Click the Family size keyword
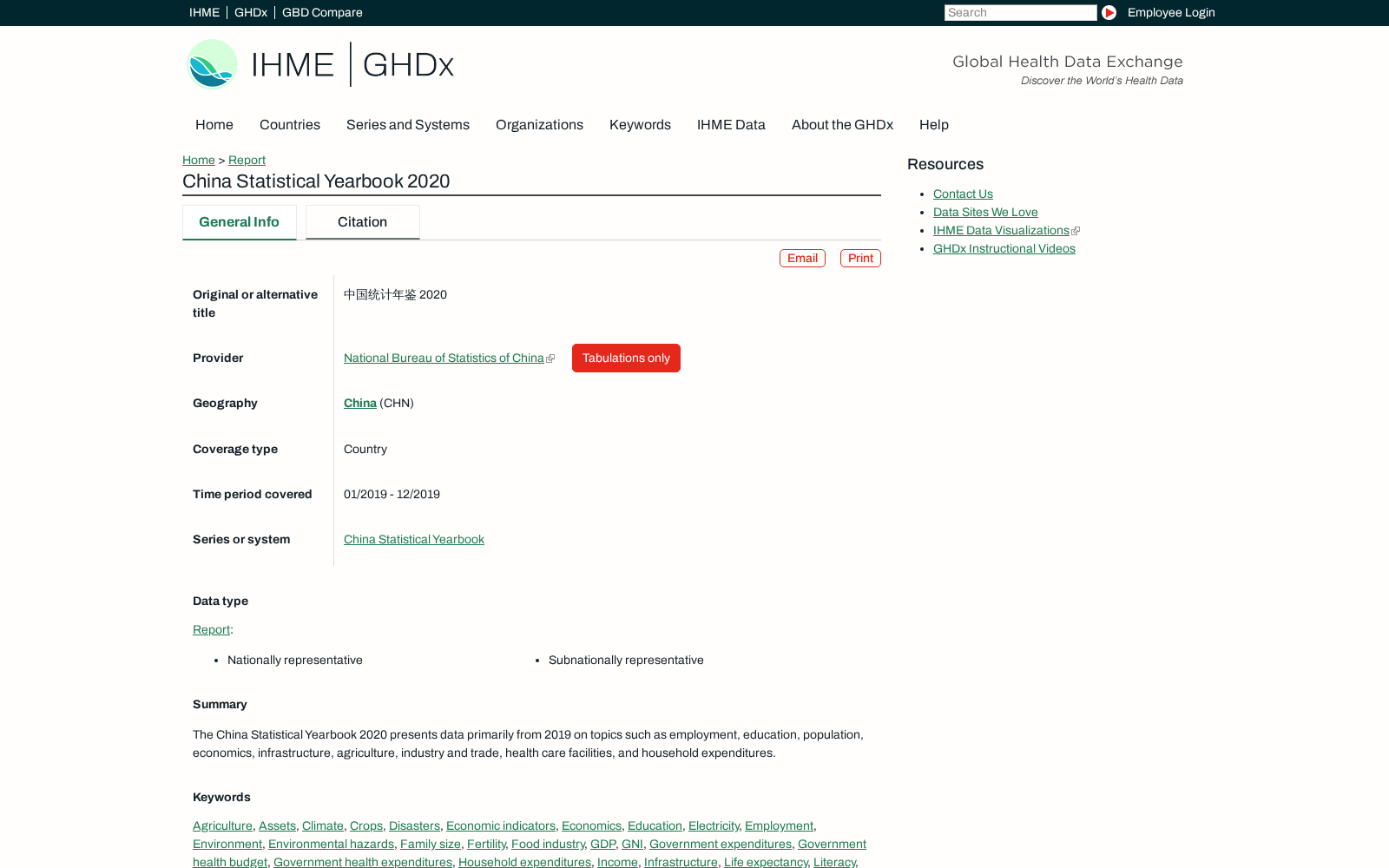The image size is (1389, 868). [x=431, y=845]
